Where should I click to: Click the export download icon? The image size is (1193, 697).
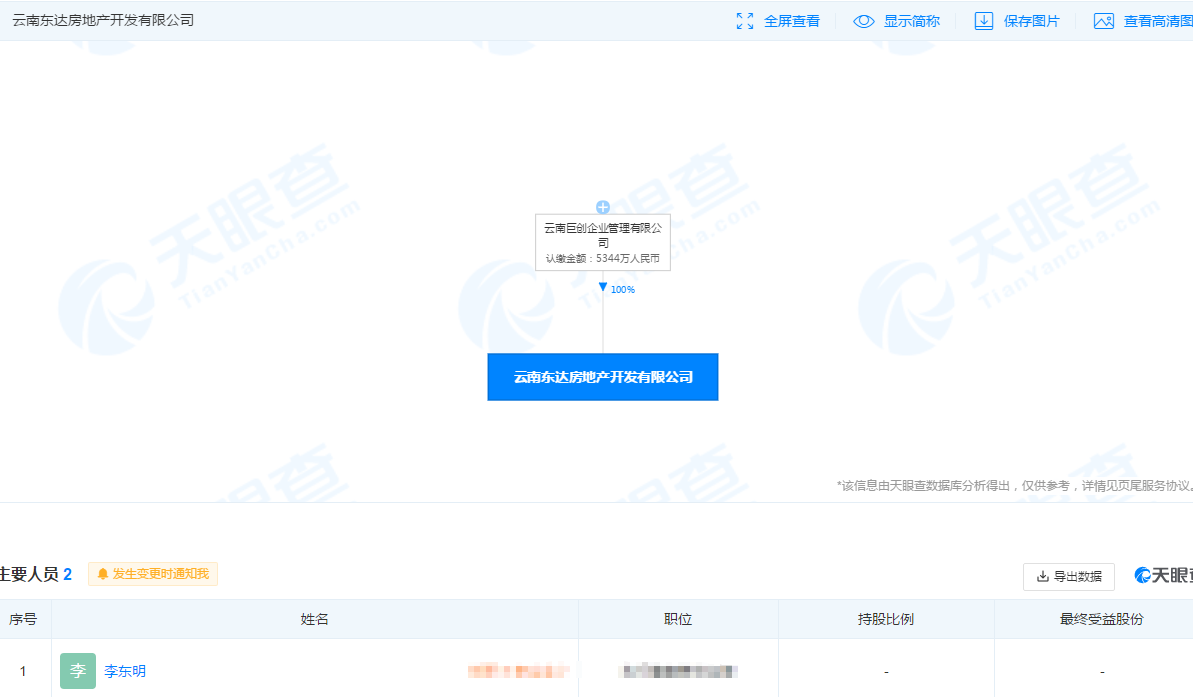[1043, 577]
